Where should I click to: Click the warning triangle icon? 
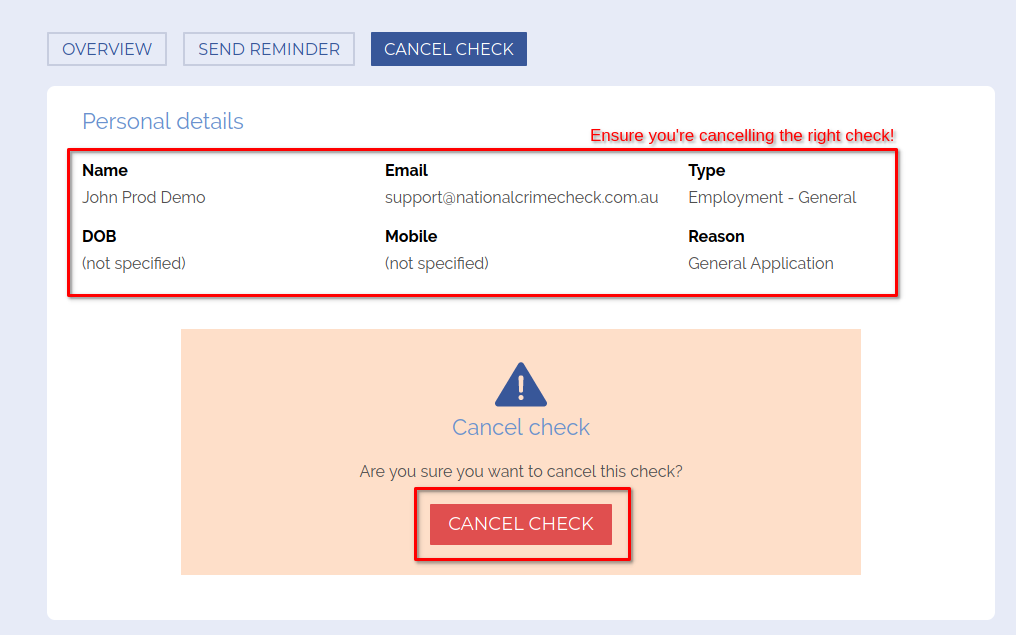[x=520, y=385]
